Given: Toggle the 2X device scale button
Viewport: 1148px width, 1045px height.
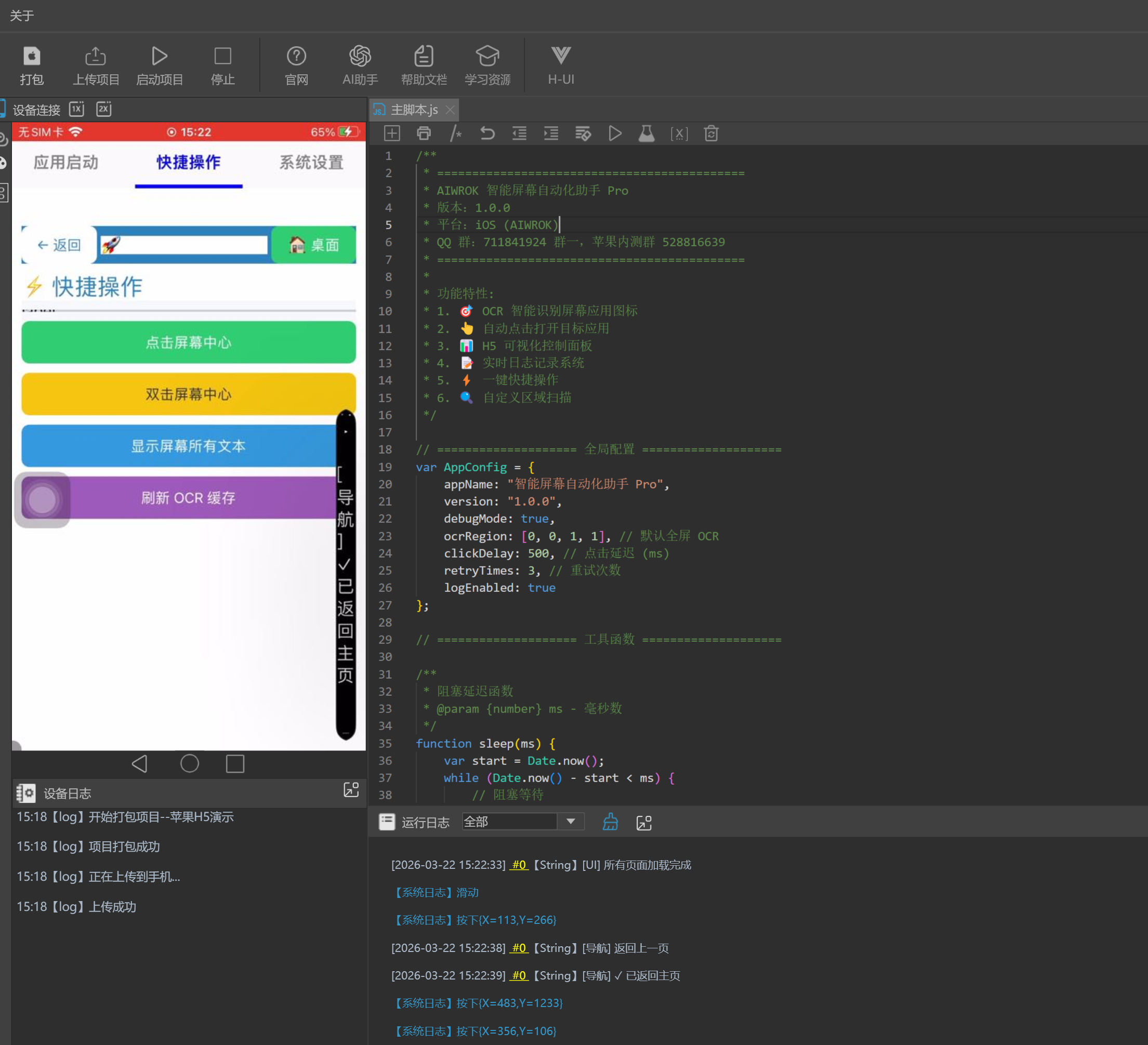Looking at the screenshot, I should click(x=103, y=109).
